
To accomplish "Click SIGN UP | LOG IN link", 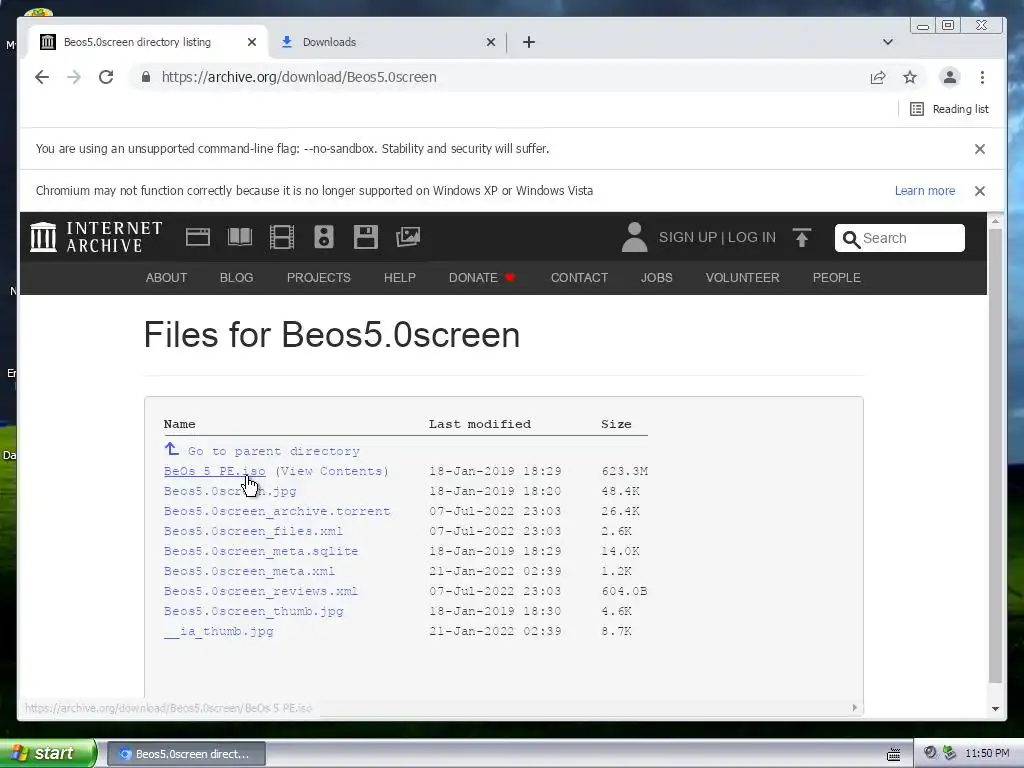I will [x=717, y=237].
